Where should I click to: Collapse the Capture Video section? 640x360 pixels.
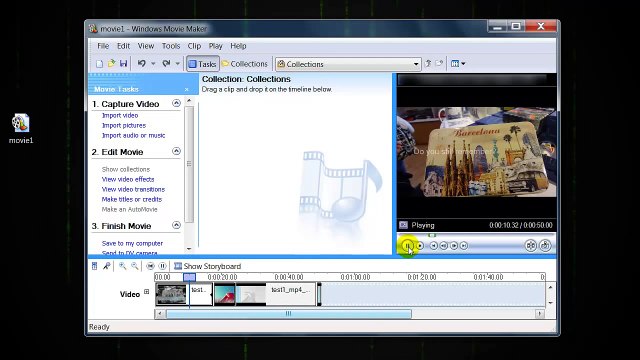[x=176, y=103]
